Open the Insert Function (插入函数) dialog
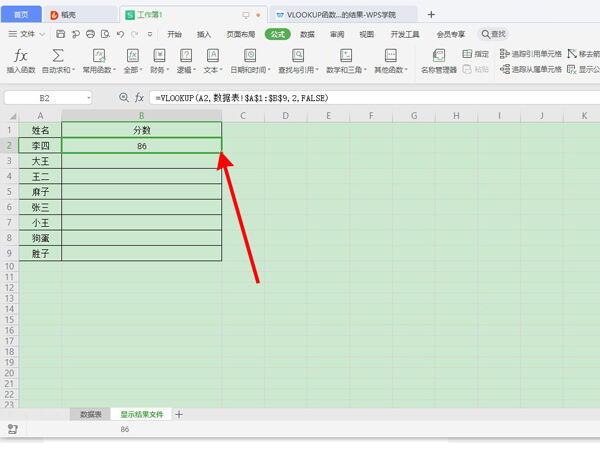 click(x=21, y=60)
